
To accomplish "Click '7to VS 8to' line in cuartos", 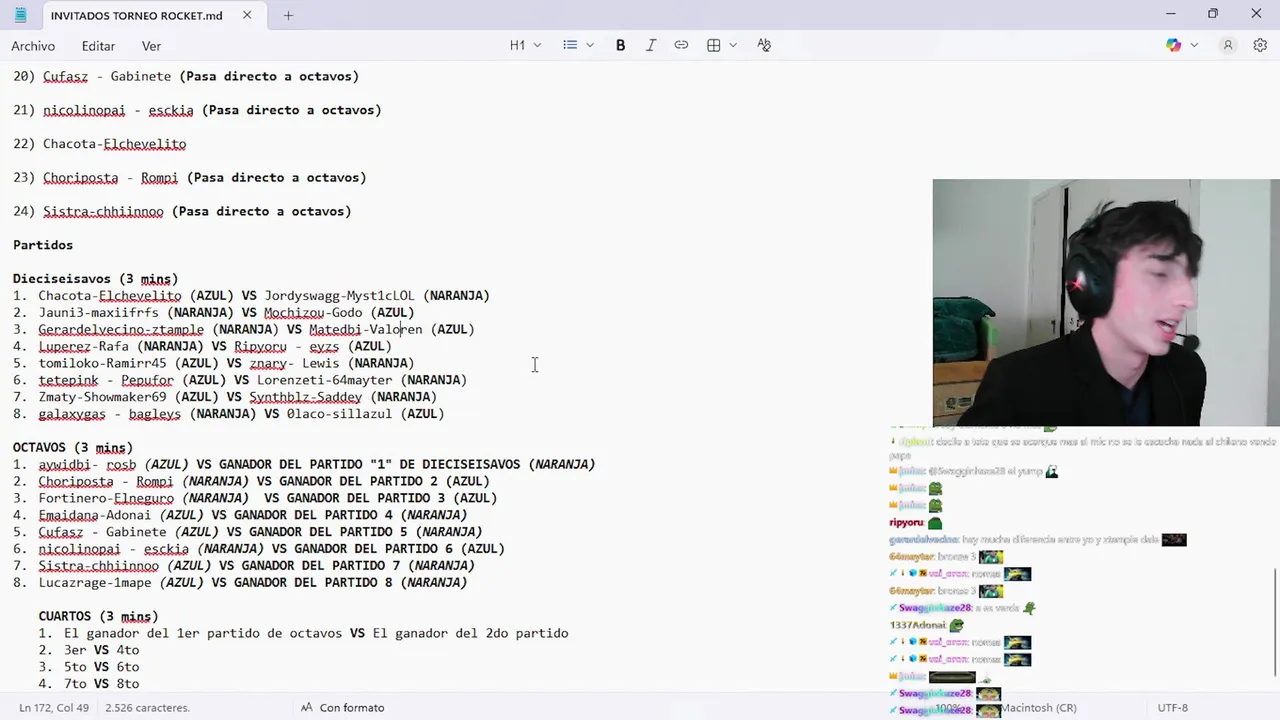I will pos(101,684).
